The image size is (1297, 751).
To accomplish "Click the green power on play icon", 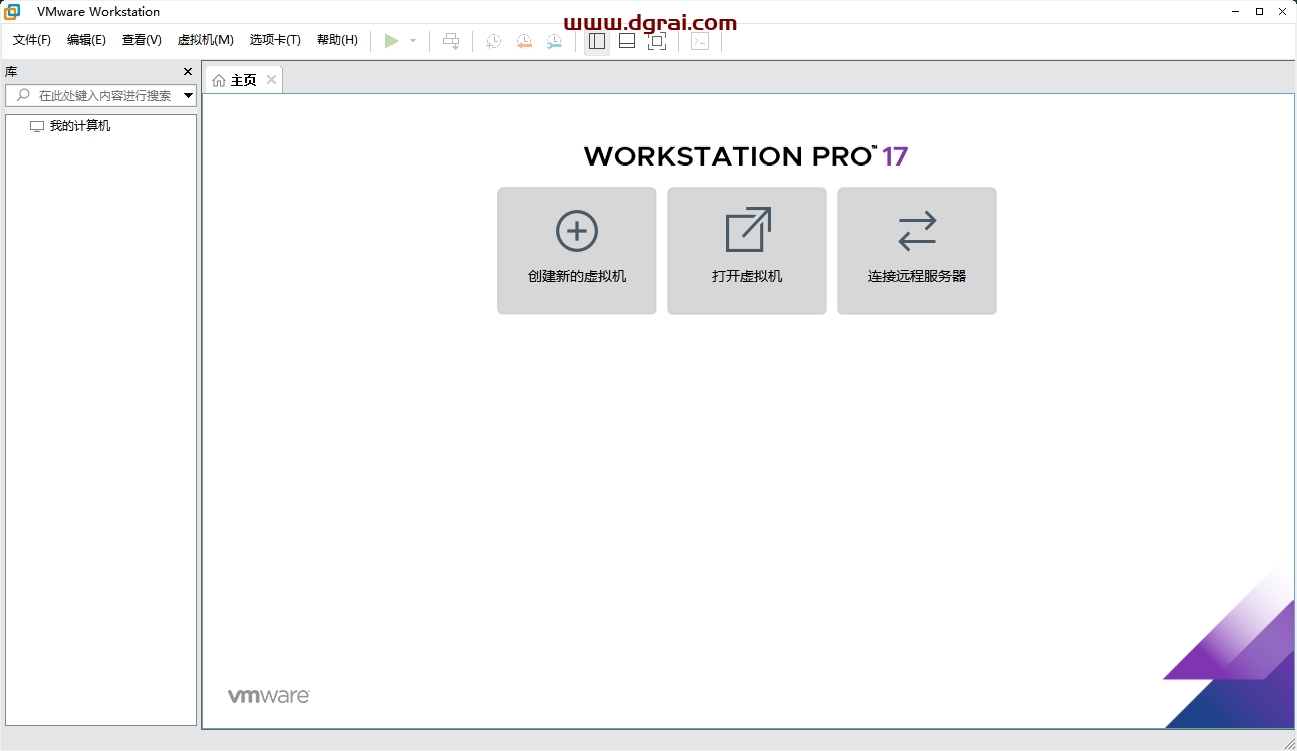I will pyautogui.click(x=391, y=41).
